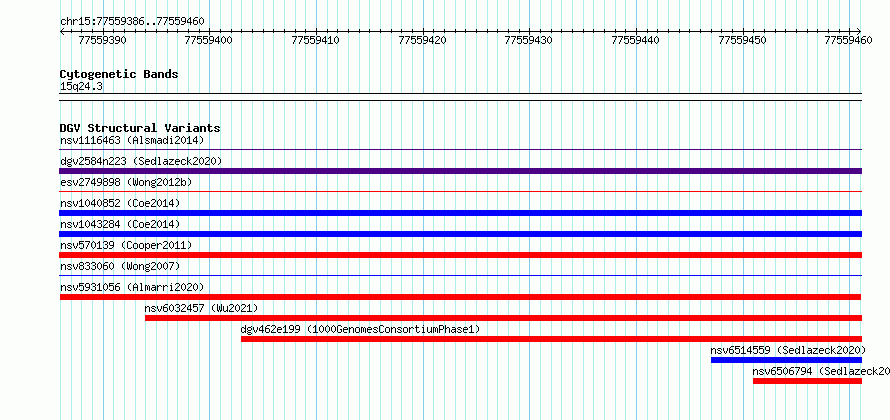Select the nsv570139 (Cooper2011) red bar
Screen dimensions: 890x420
pos(460,255)
